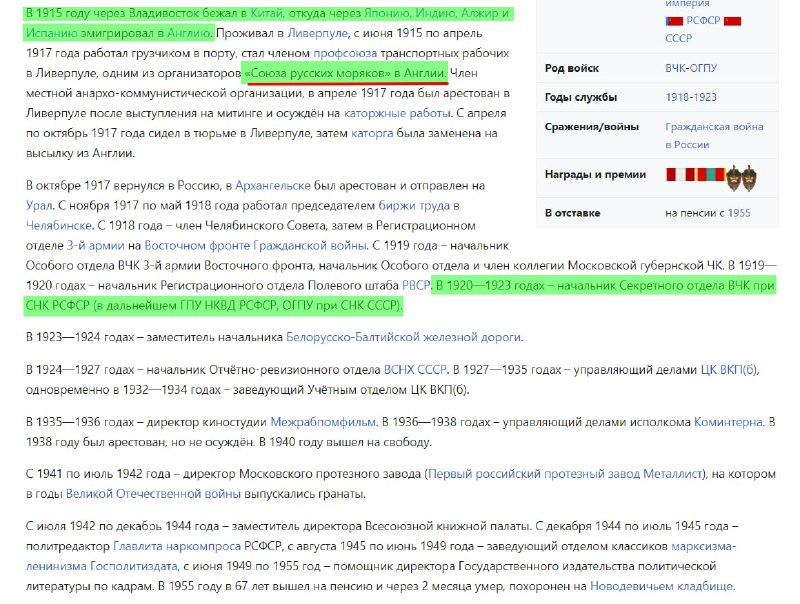This screenshot has height=604, width=800.
Task: Follow the Восточном фронте Гражданской войны link
Action: (x=255, y=245)
